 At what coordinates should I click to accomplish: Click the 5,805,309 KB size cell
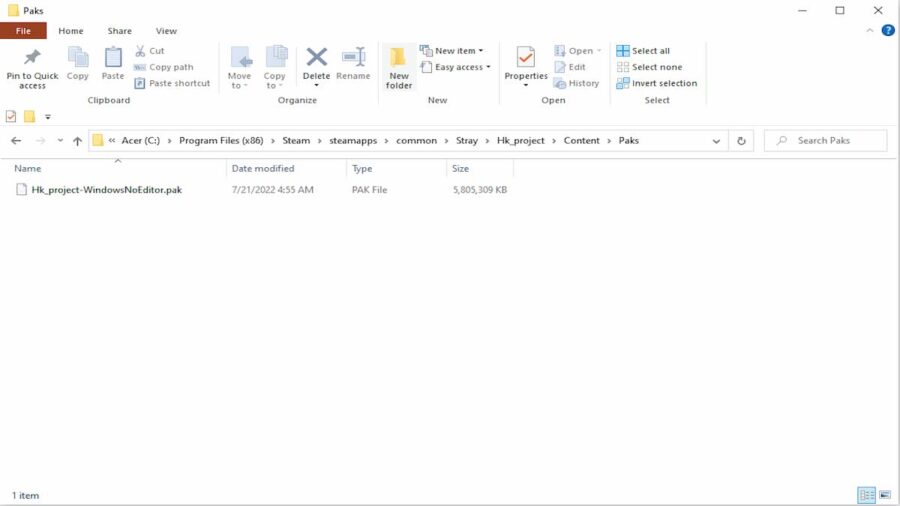[480, 190]
